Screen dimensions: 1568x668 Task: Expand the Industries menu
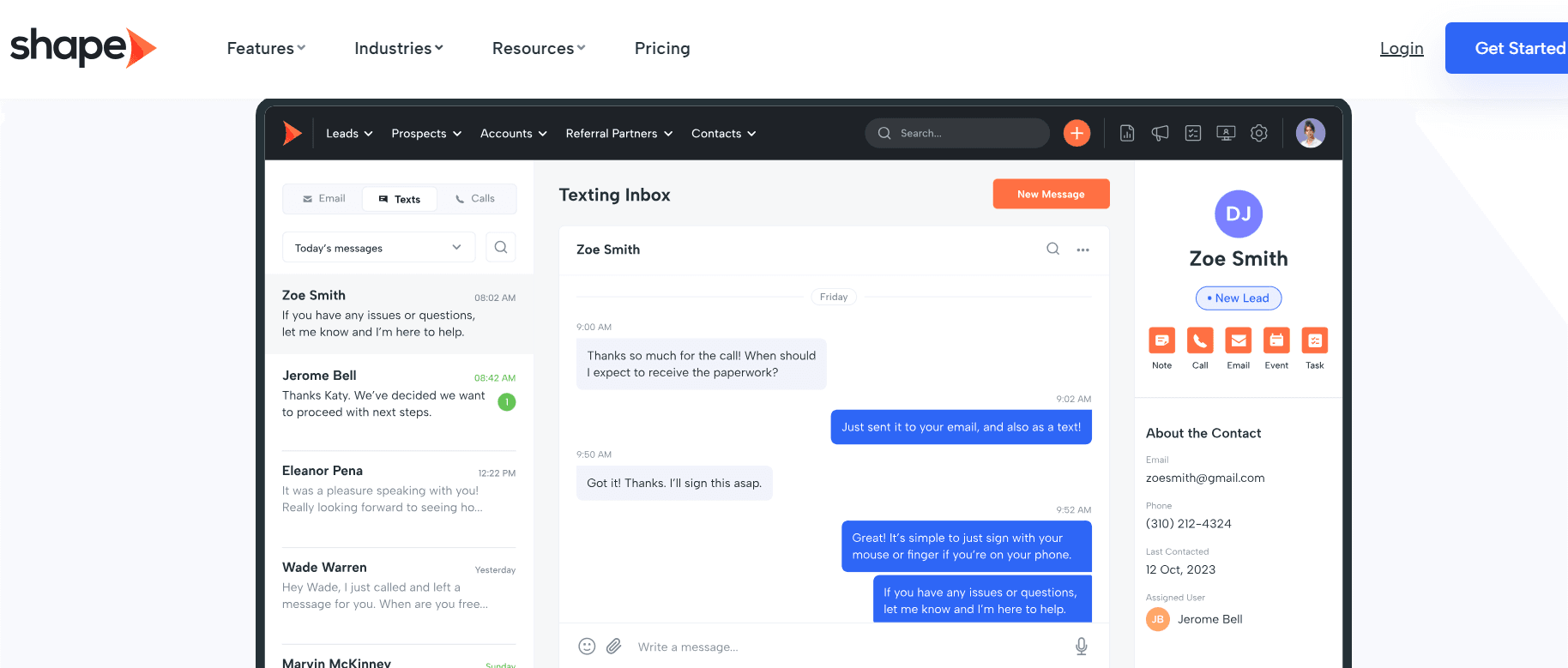click(399, 48)
